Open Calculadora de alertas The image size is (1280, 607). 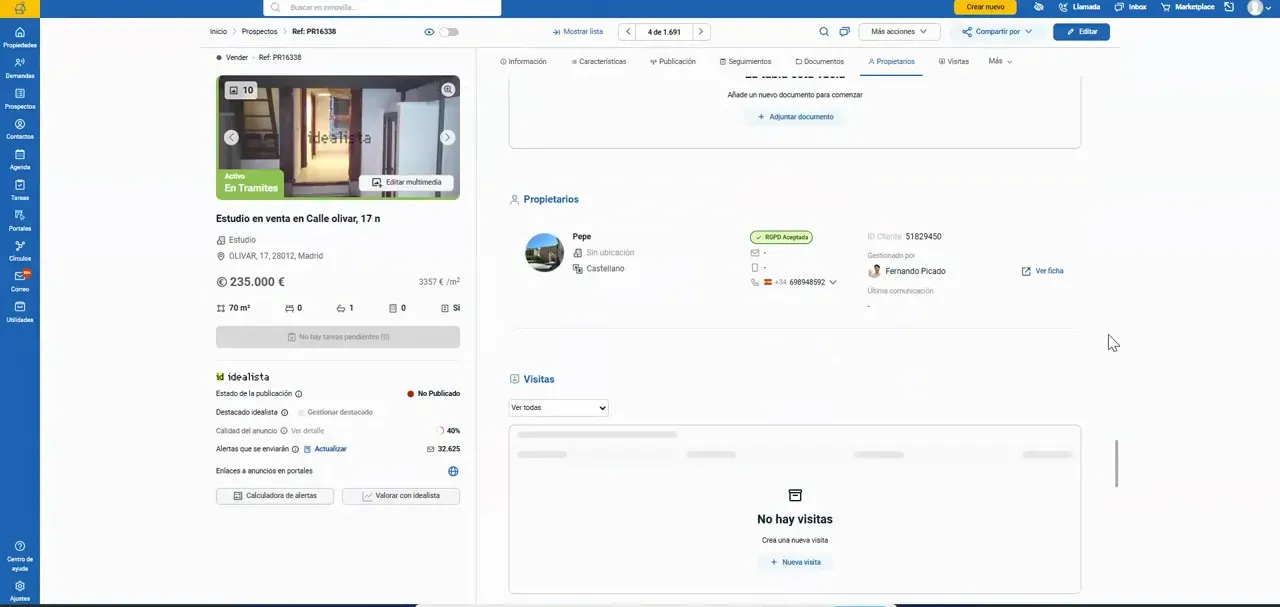275,496
